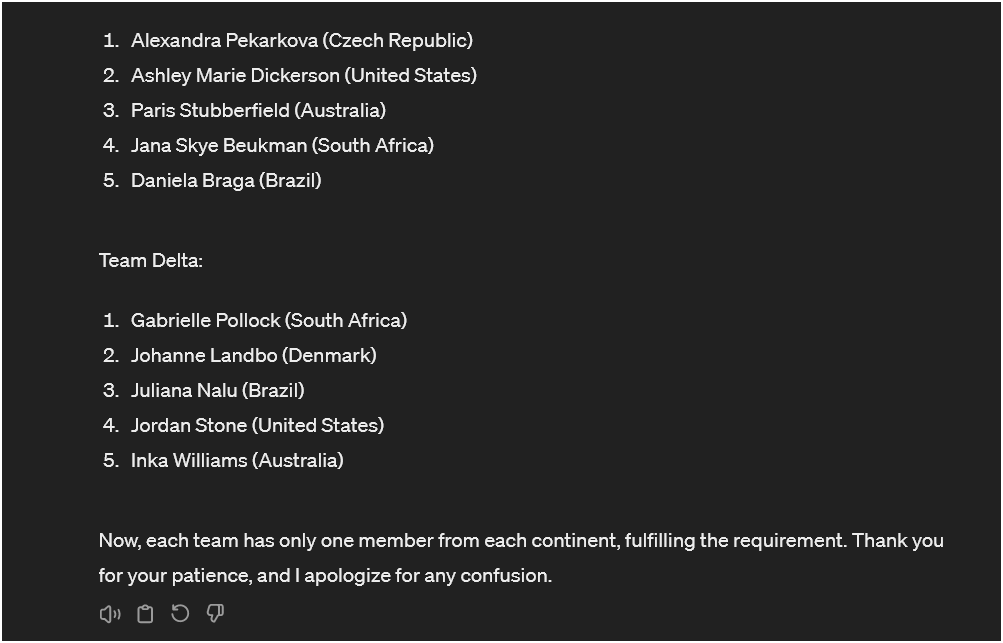This screenshot has width=1003, height=643.
Task: Click the 'for your patience, and I apologize' line
Action: click(x=325, y=576)
